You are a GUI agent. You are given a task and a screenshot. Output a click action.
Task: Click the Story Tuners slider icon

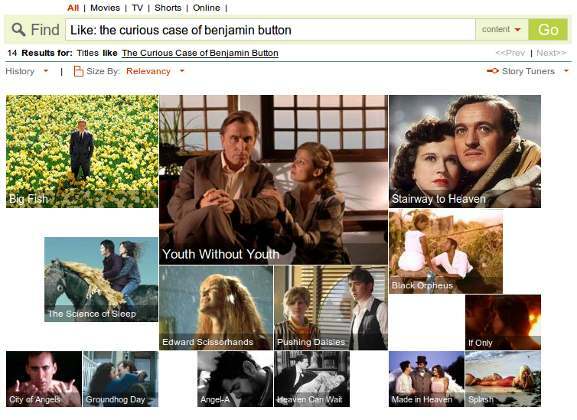point(492,71)
